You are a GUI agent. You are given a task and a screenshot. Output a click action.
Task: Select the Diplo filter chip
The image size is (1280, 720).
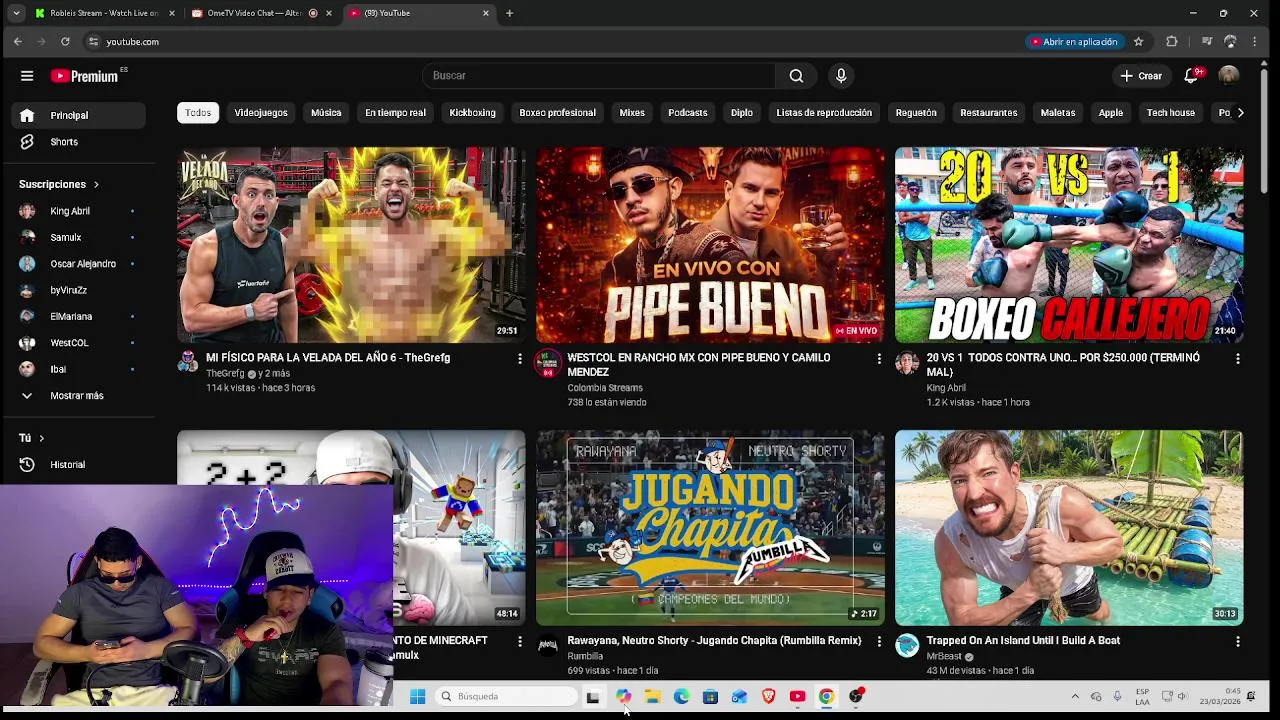pos(741,113)
